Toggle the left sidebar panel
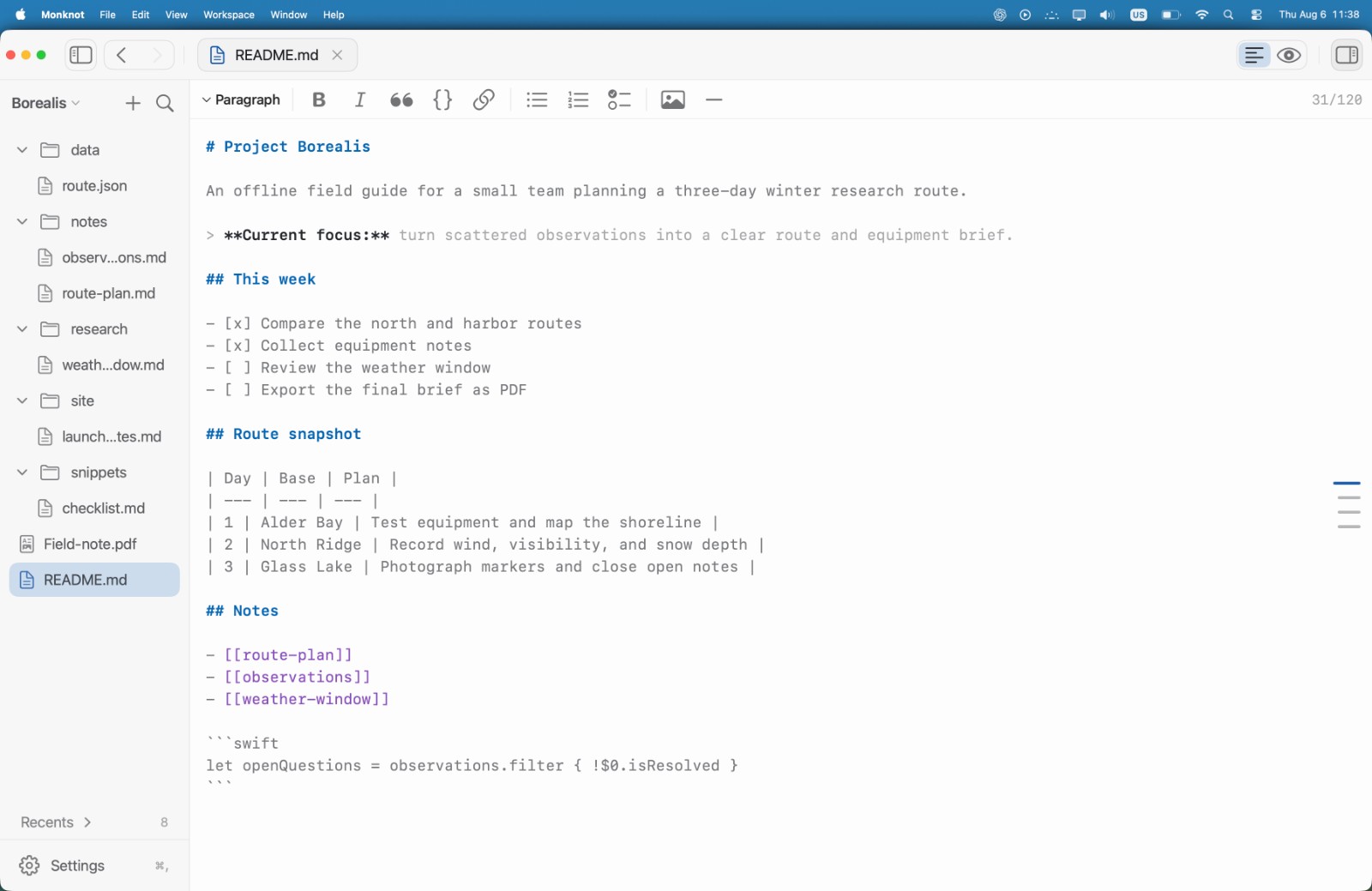The width and height of the screenshot is (1372, 891). click(81, 55)
